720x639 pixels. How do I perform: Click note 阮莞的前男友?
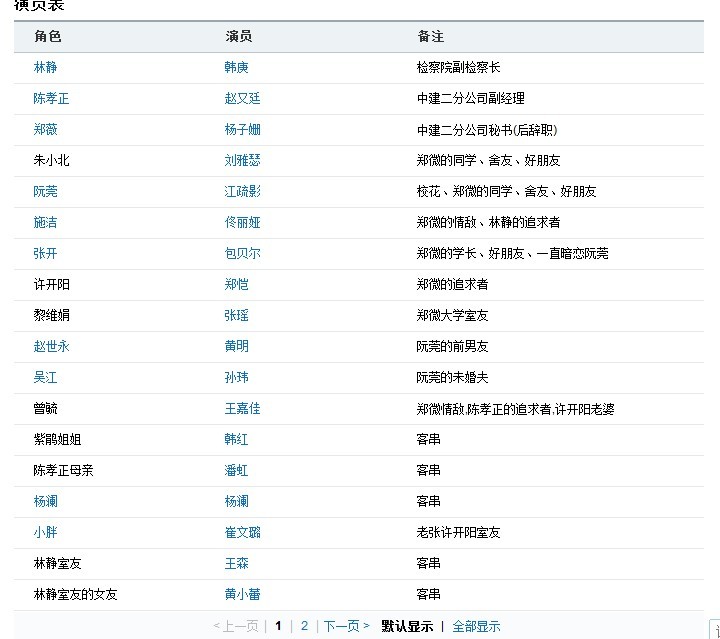(x=452, y=346)
